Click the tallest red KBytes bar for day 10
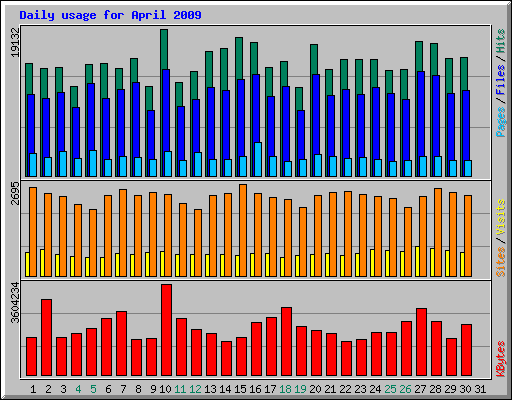512x400 pixels. point(166,330)
